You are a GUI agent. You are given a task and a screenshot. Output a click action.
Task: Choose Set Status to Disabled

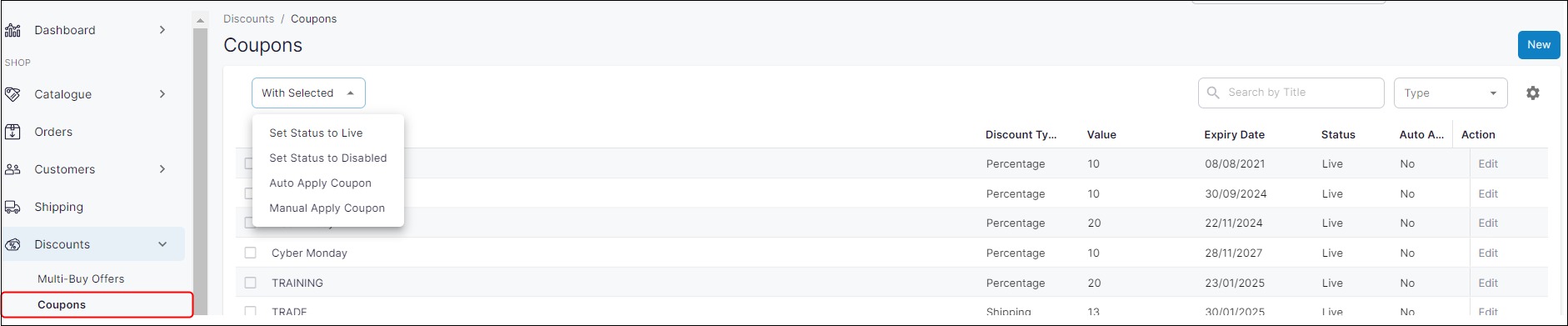pyautogui.click(x=328, y=158)
